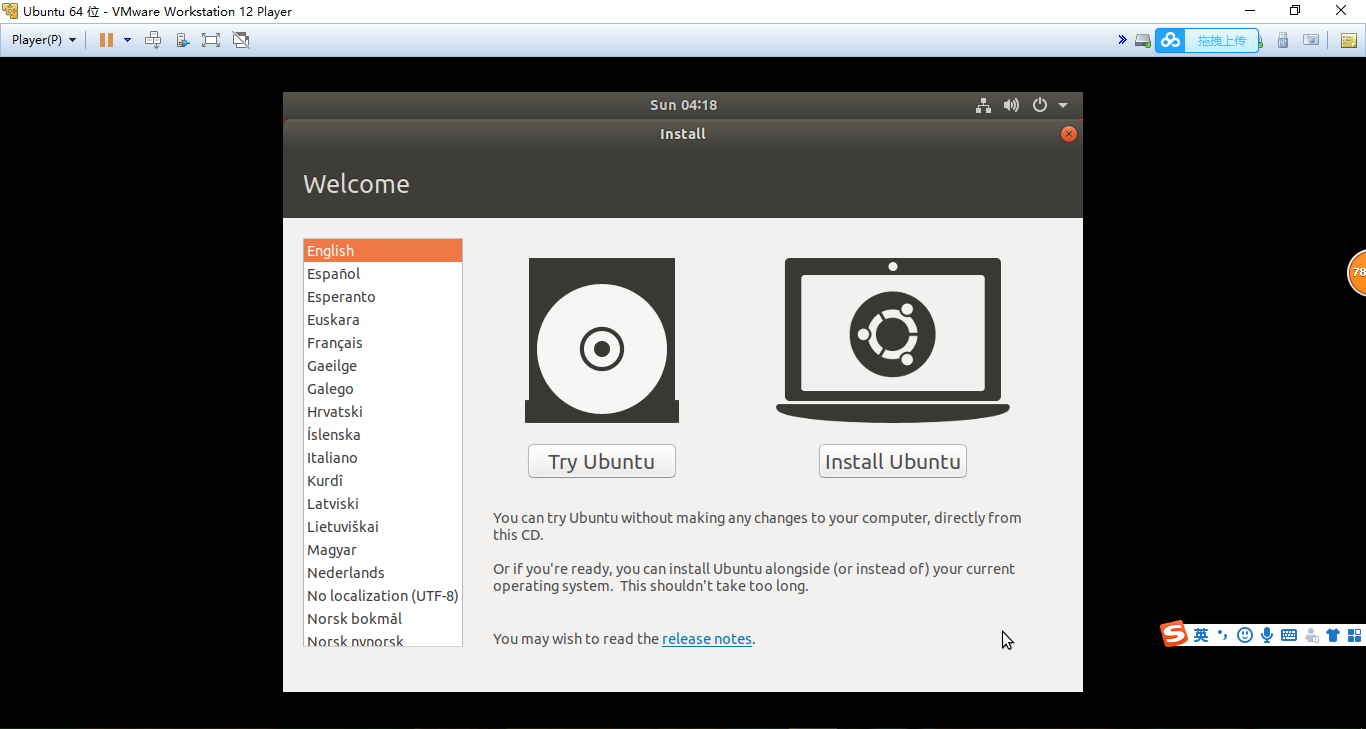Select English in the language list

click(x=383, y=251)
